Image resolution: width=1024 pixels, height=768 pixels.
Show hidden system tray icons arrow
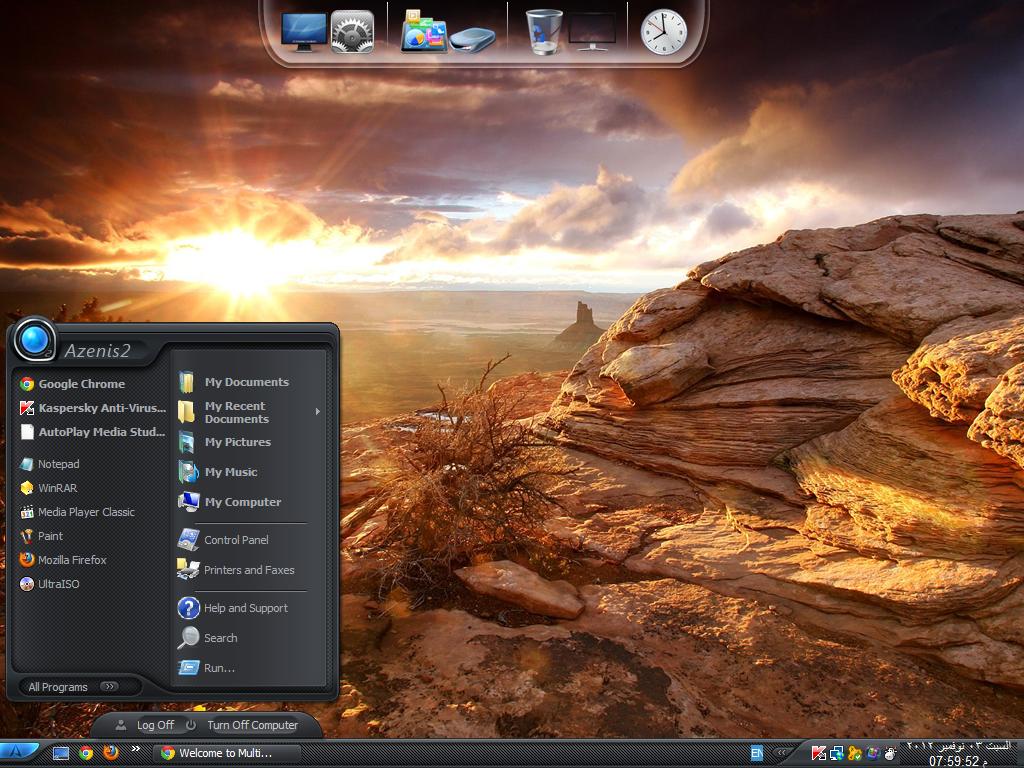(782, 753)
